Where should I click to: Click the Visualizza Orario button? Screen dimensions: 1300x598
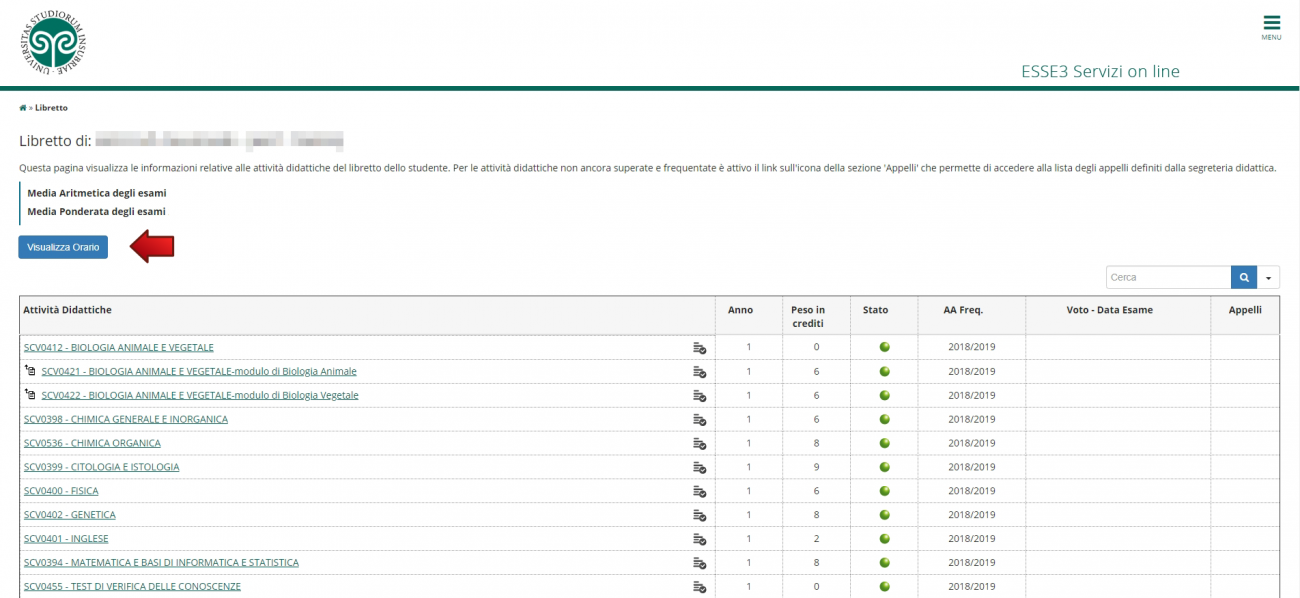(x=63, y=247)
